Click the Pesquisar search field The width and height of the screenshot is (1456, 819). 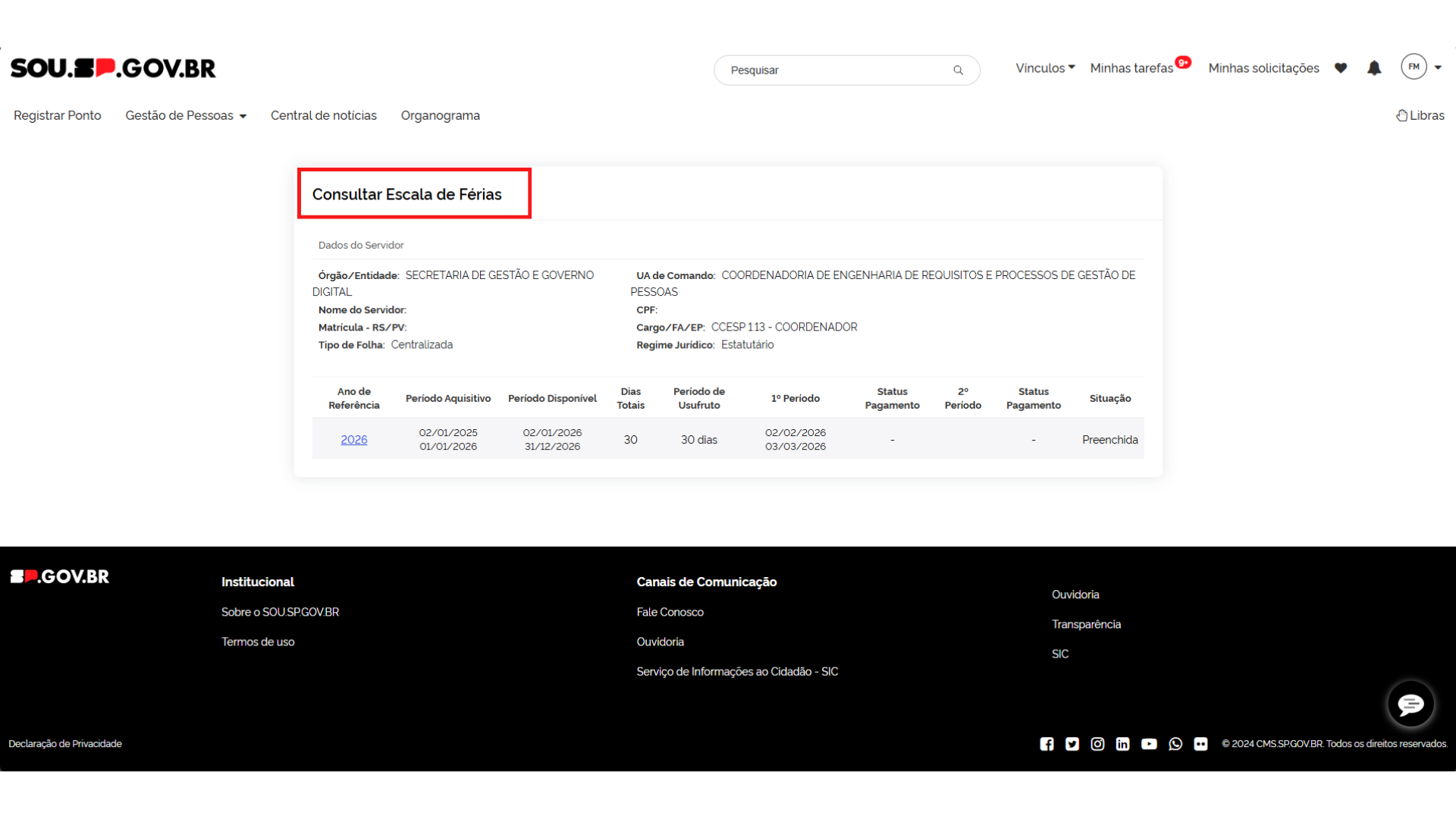click(834, 71)
